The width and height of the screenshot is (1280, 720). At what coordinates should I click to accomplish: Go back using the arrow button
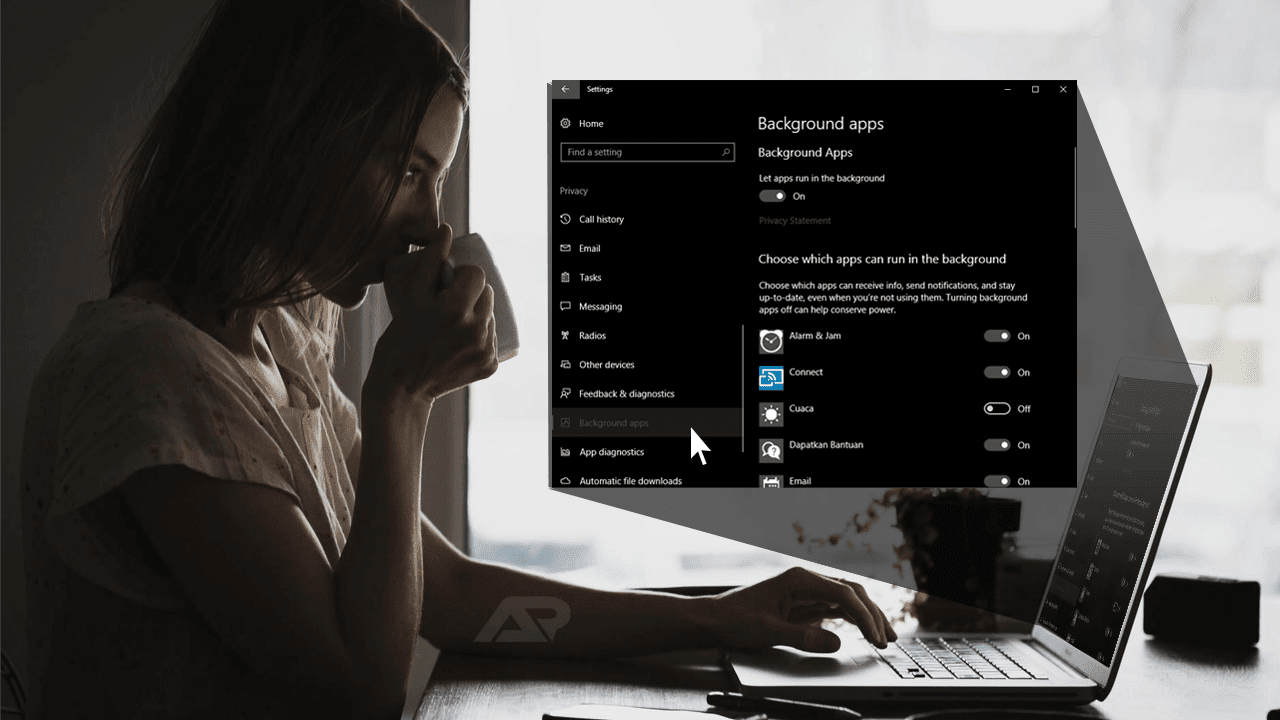[565, 89]
